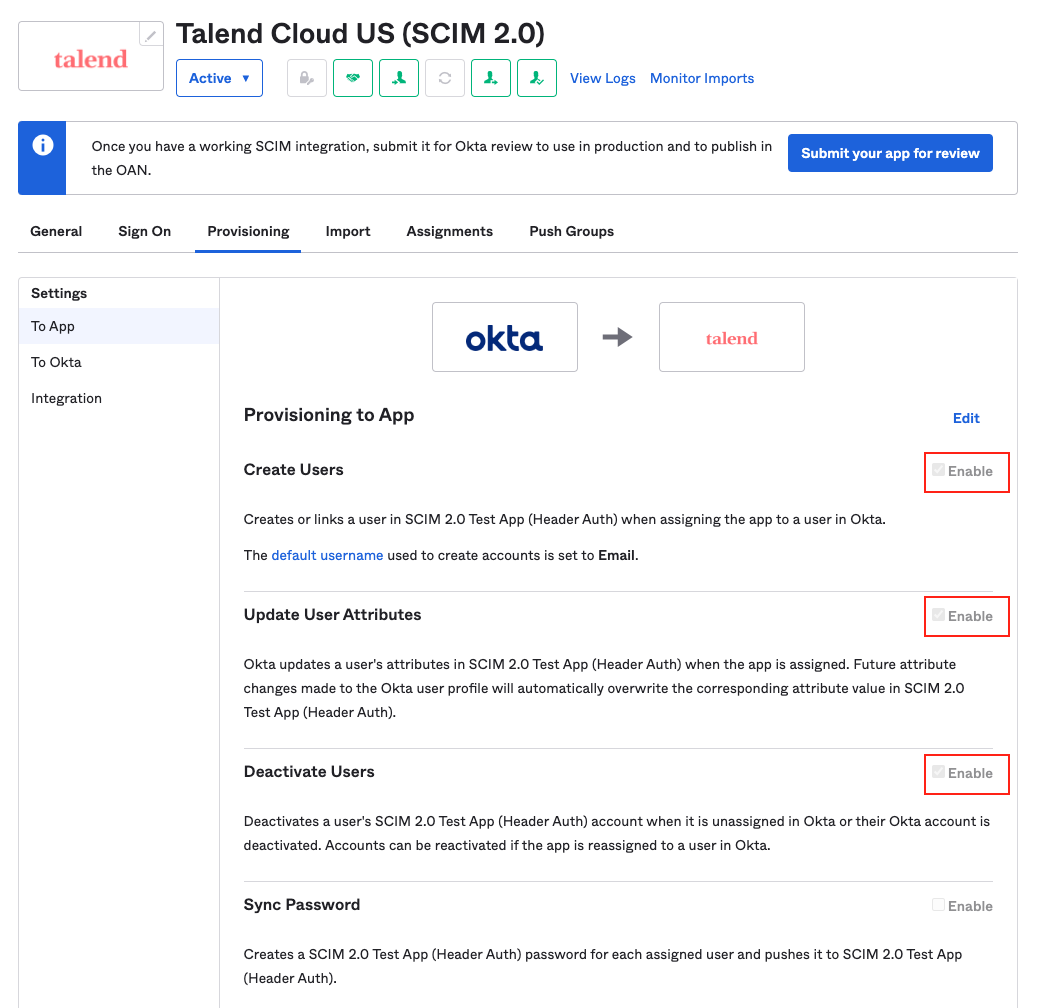Click the okta logo in the provisioning diagram
1037x1008 pixels.
[x=504, y=337]
